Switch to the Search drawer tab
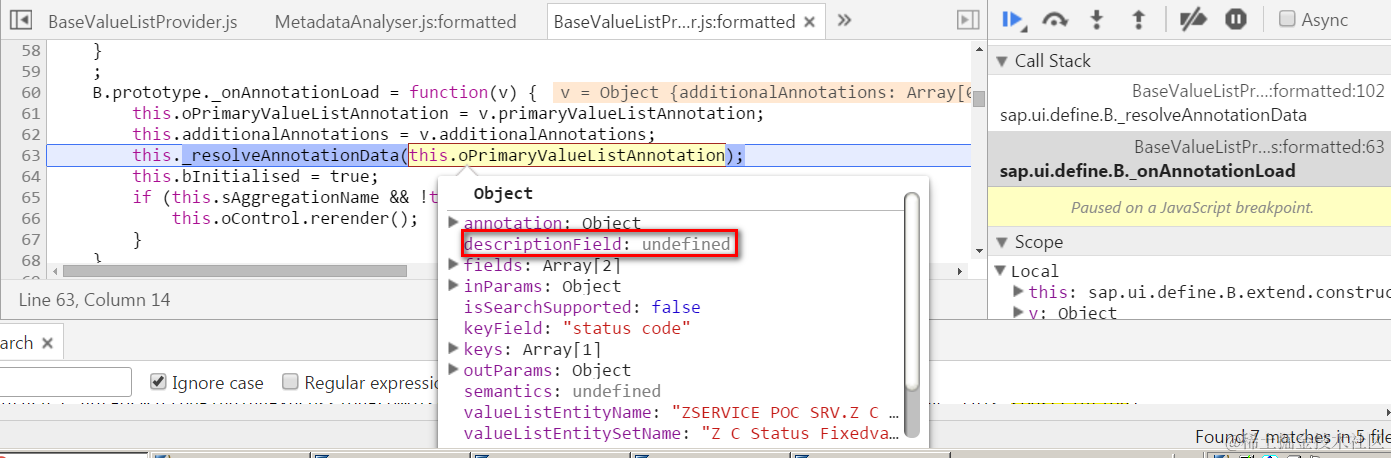Image resolution: width=1391 pixels, height=458 pixels. pos(16,343)
